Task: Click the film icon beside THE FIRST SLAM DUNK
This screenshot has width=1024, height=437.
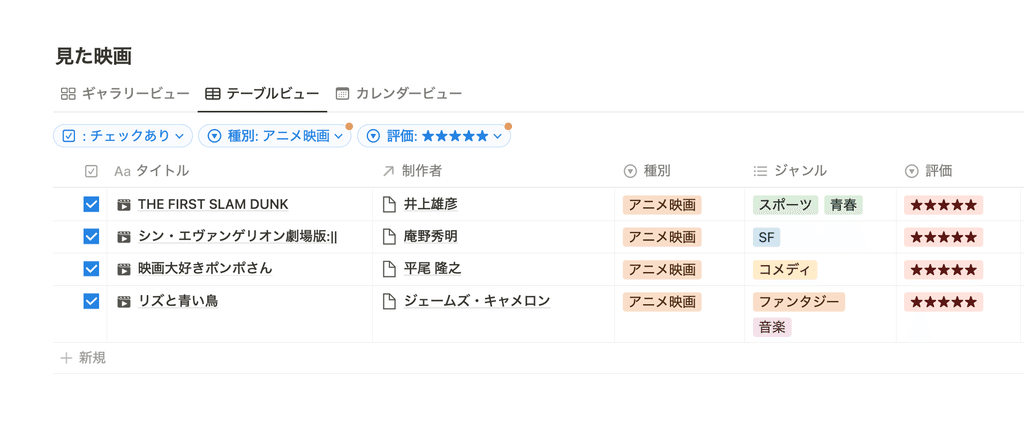Action: [123, 204]
